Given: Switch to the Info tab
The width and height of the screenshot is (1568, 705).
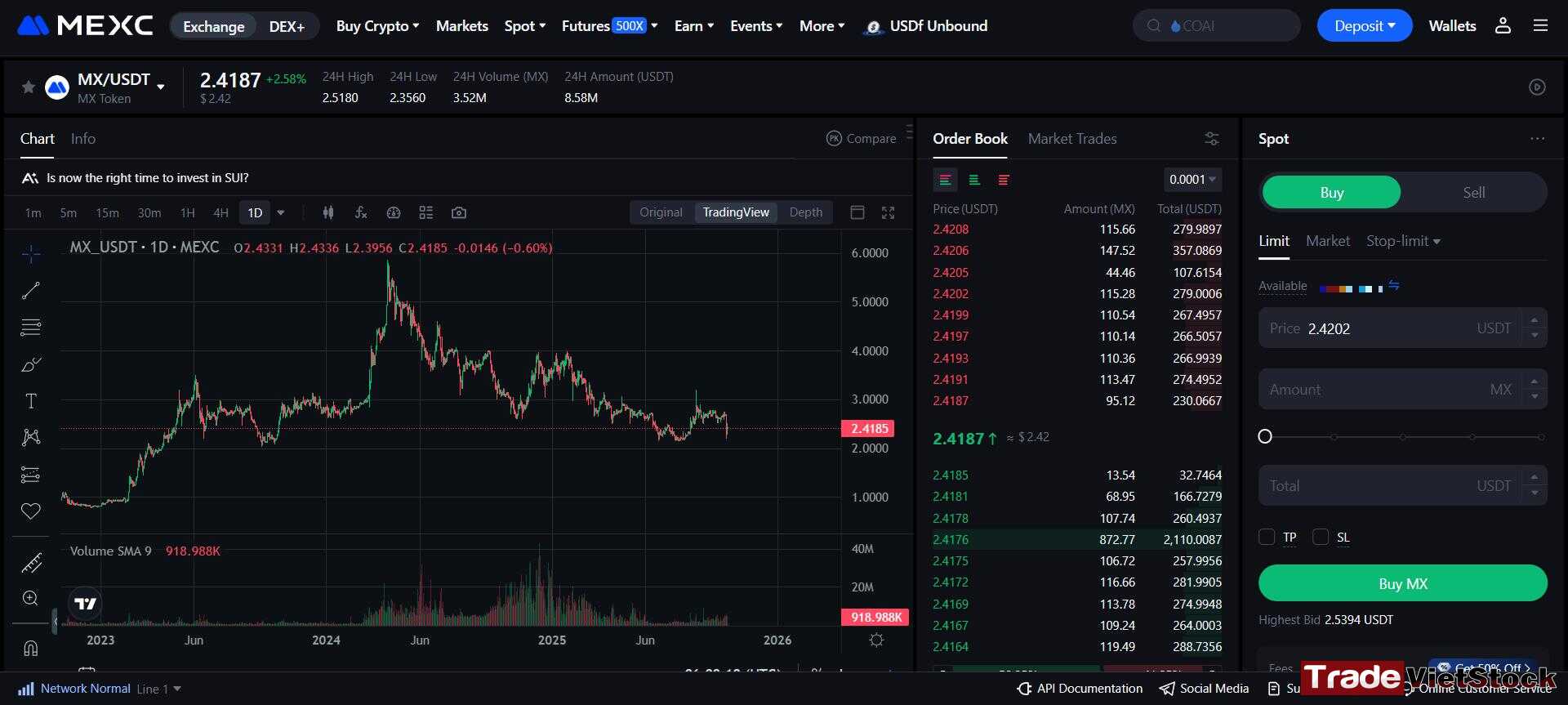Looking at the screenshot, I should (x=83, y=139).
